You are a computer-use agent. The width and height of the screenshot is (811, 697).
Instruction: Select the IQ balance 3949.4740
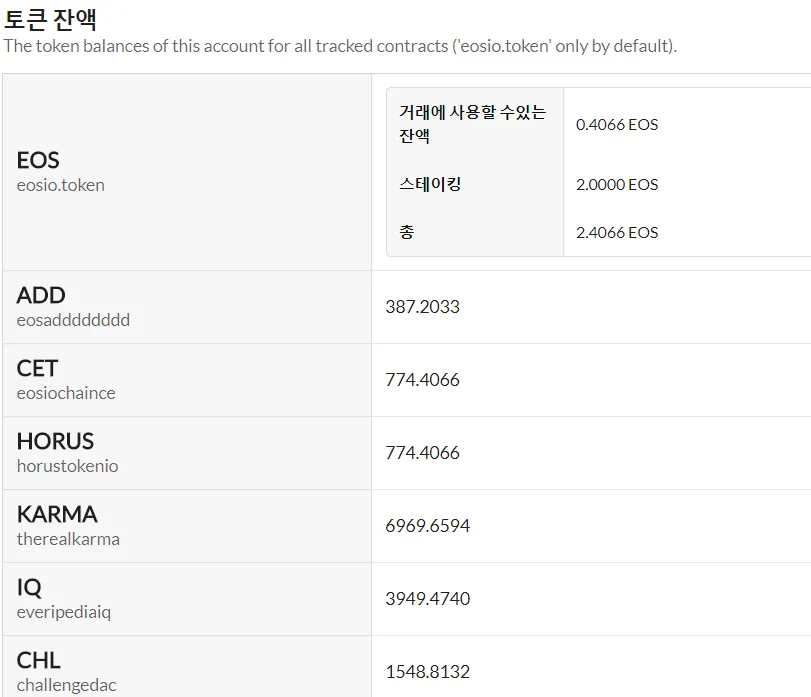(427, 599)
